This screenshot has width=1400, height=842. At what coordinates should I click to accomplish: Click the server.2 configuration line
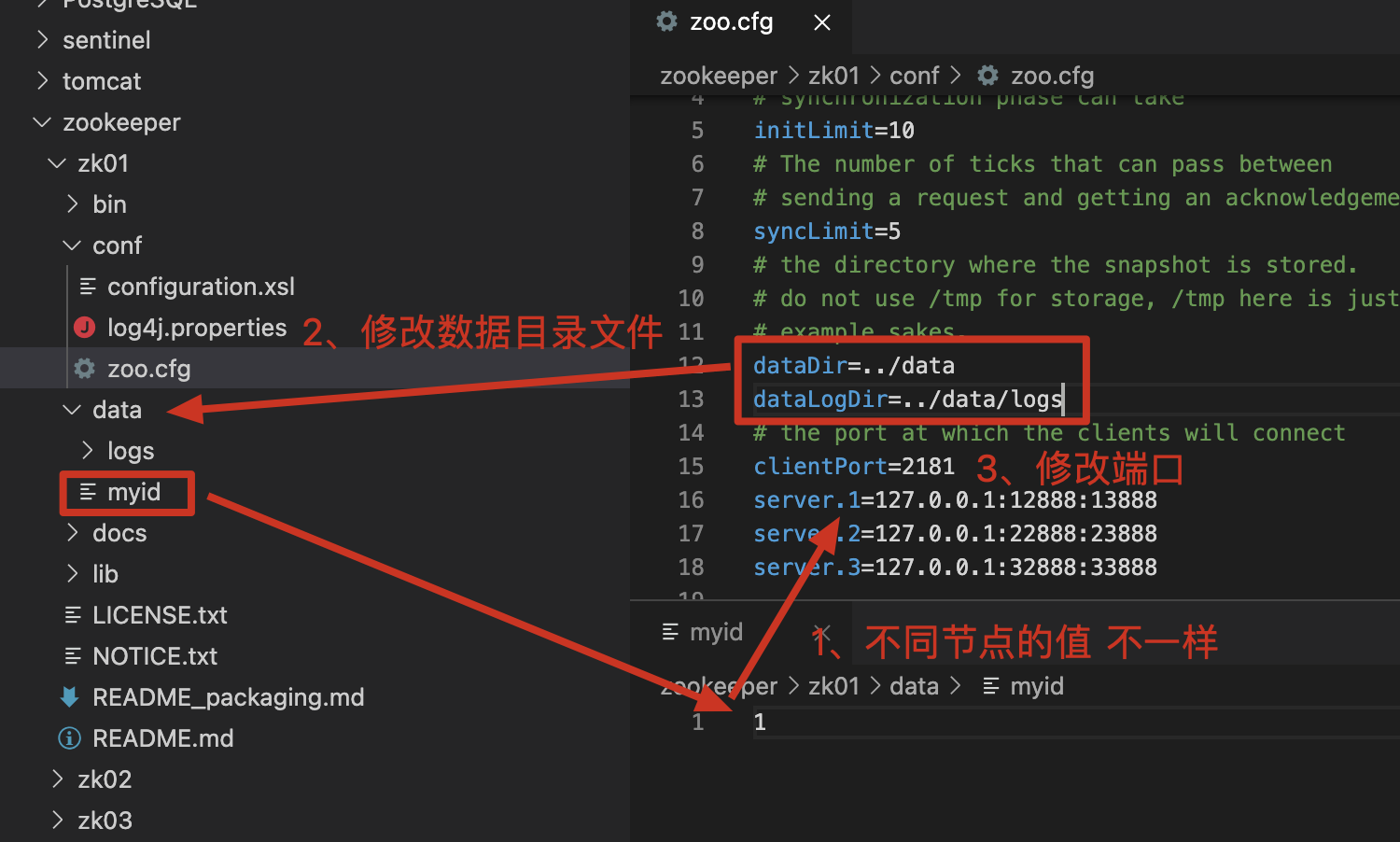(x=955, y=533)
